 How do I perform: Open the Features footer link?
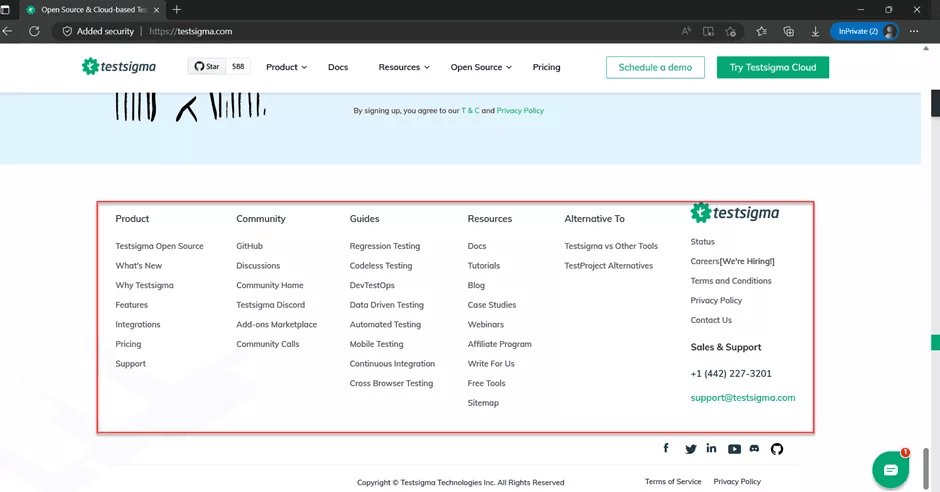click(131, 304)
